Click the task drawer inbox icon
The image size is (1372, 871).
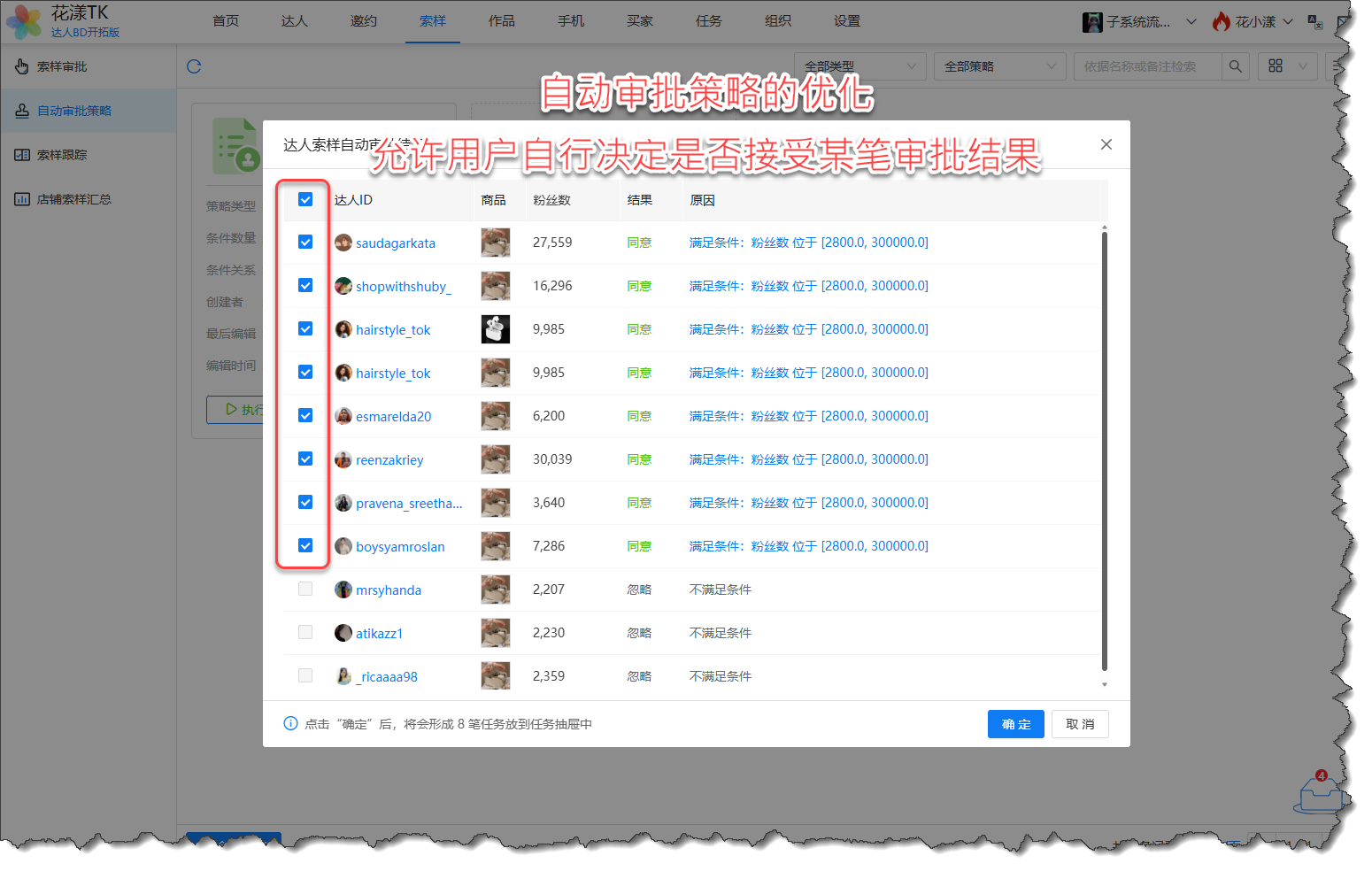[x=1319, y=794]
